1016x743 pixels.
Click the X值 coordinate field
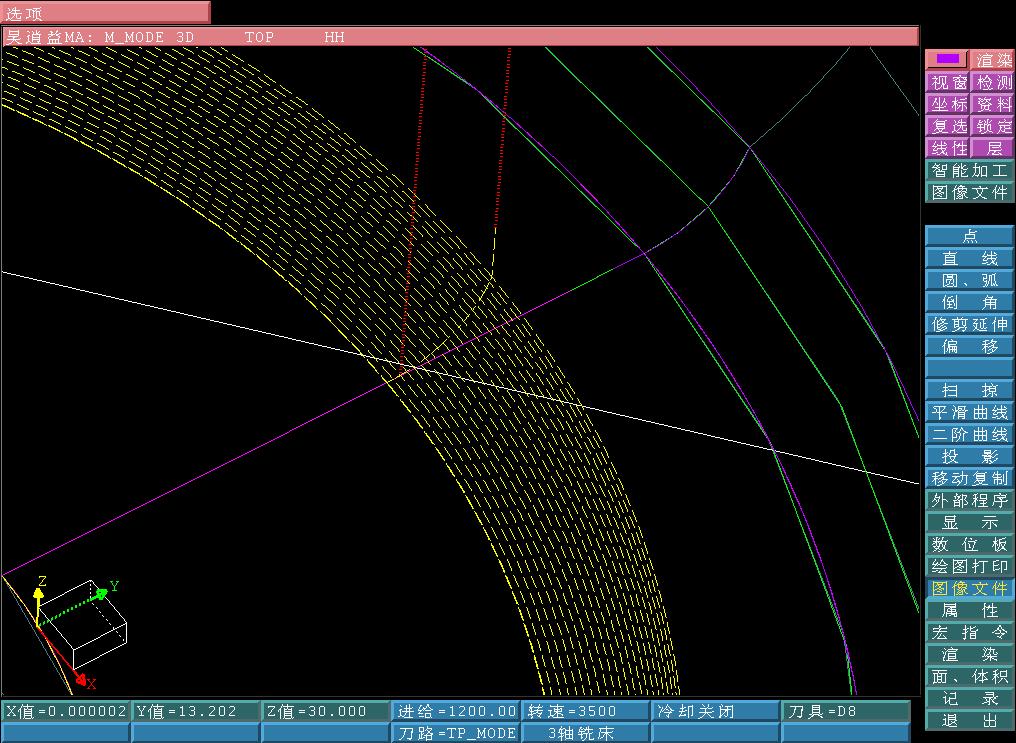(x=65, y=711)
